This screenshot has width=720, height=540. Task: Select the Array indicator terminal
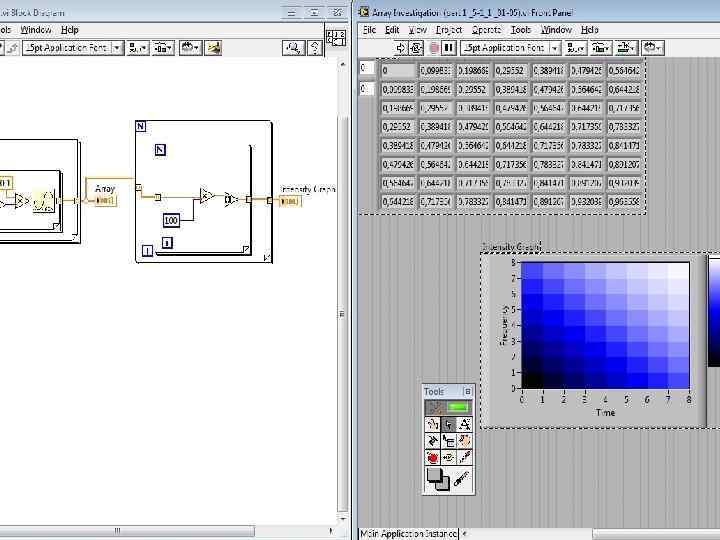(106, 201)
